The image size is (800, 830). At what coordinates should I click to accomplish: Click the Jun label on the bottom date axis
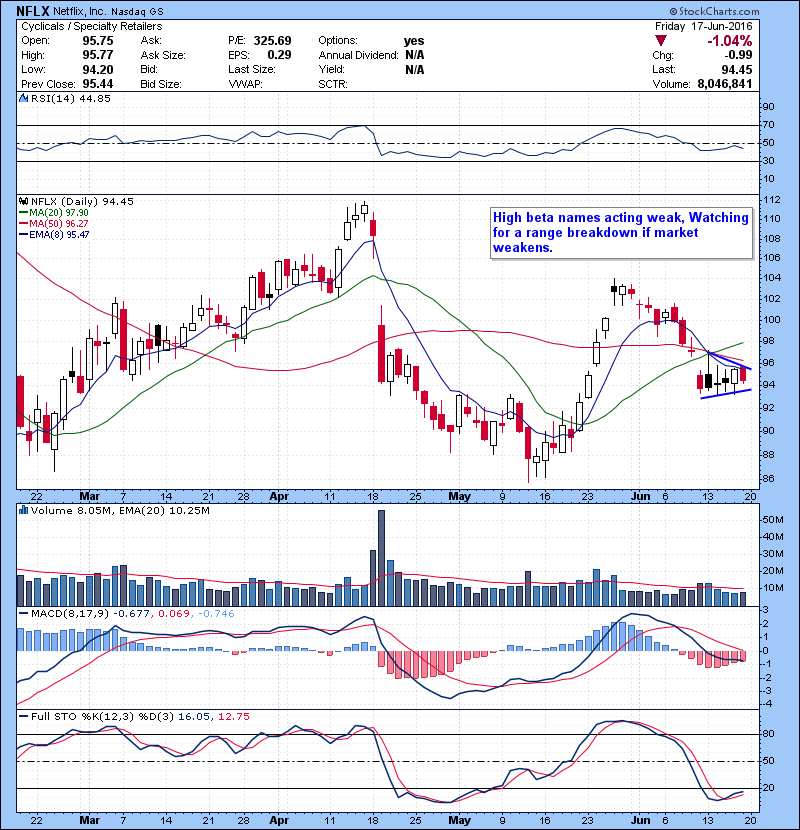[641, 820]
